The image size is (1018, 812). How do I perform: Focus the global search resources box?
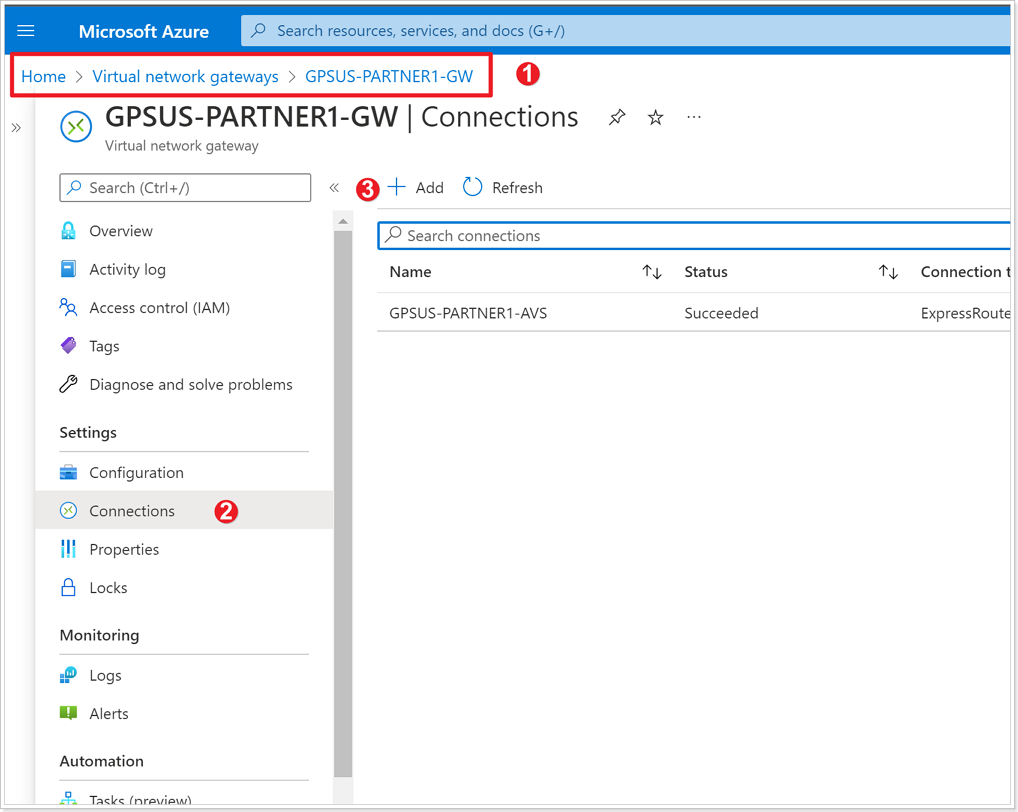pos(626,31)
